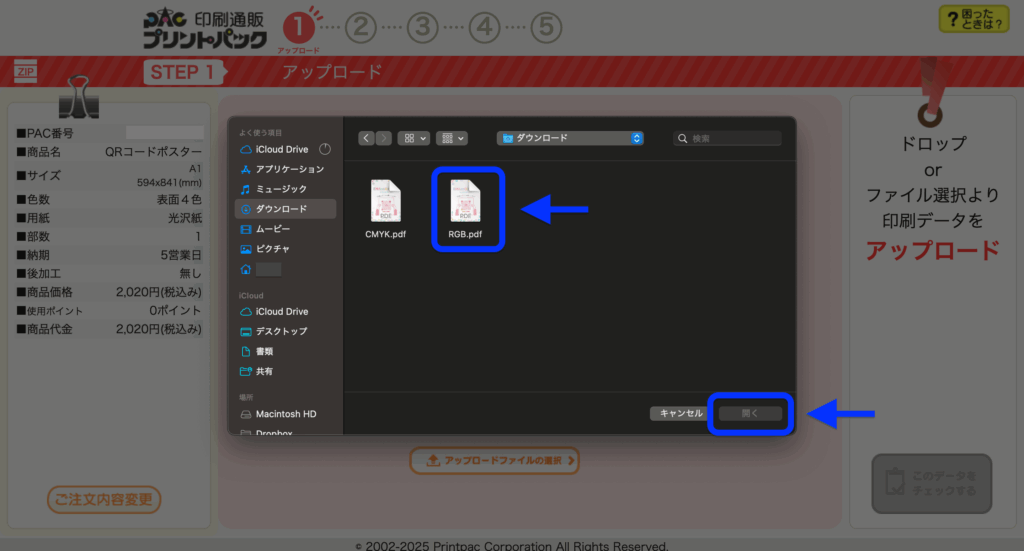This screenshot has width=1024, height=551.
Task: Go forward using the right chevron
Action: pyautogui.click(x=384, y=138)
